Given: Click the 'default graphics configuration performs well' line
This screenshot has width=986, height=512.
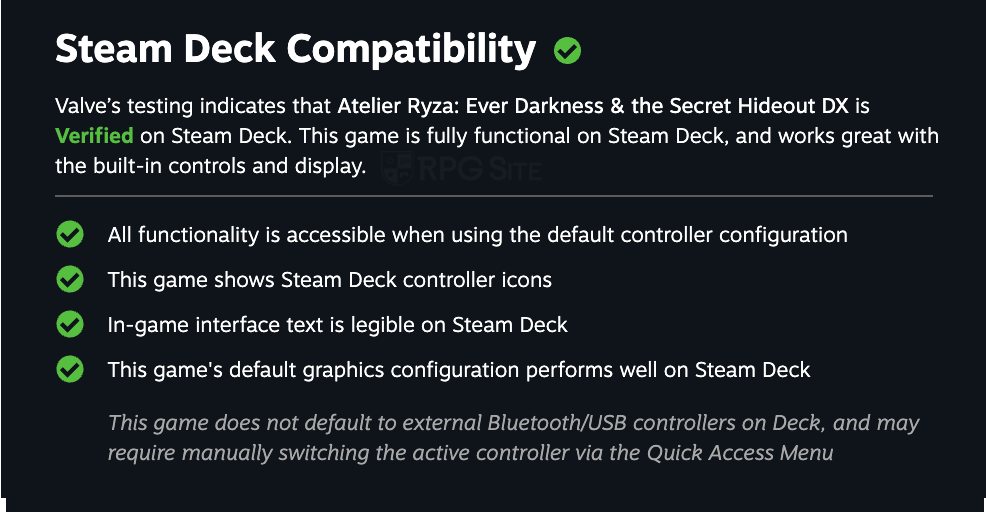Looking at the screenshot, I should 458,370.
